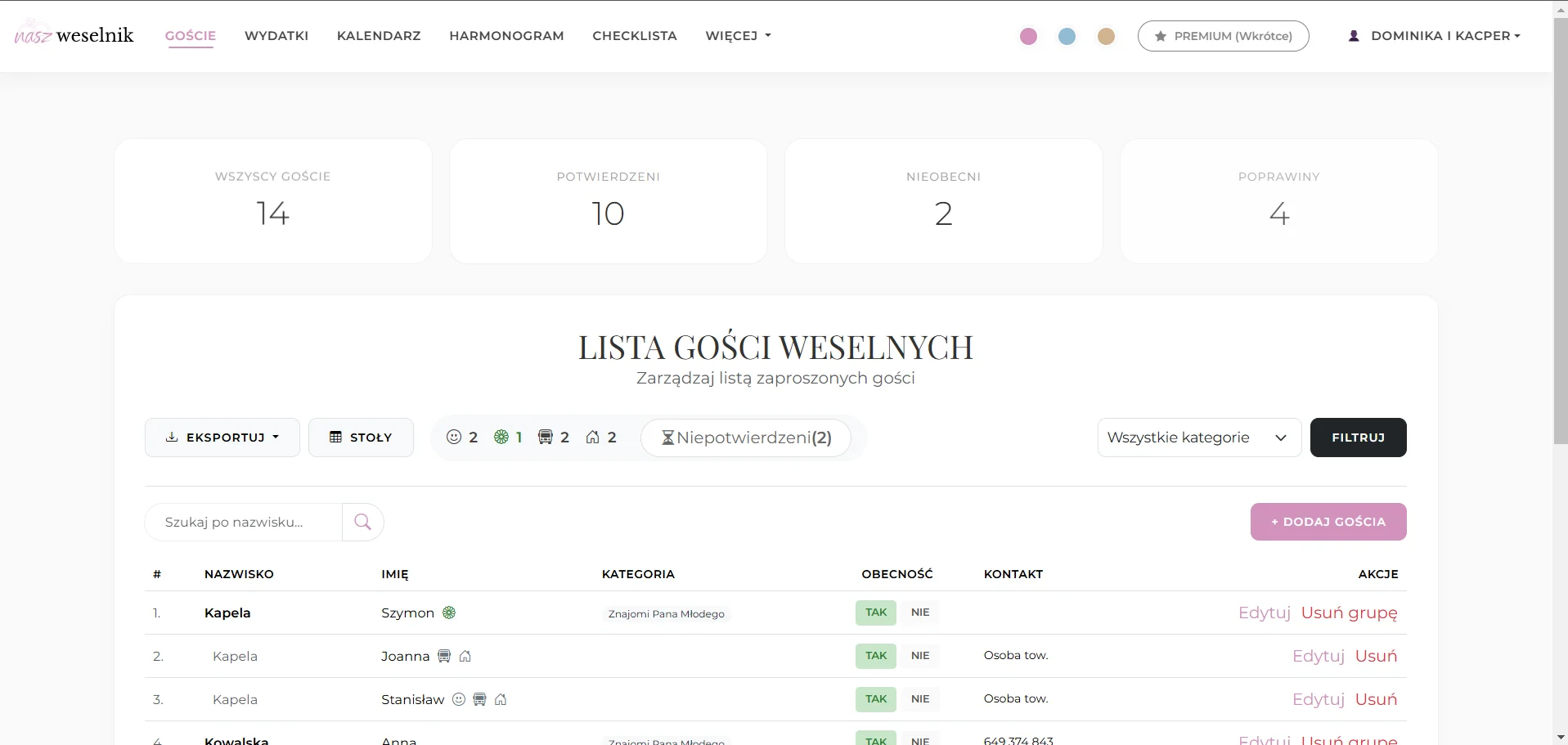1568x745 pixels.
Task: Click the smiley face counter showing 2
Action: coord(462,438)
